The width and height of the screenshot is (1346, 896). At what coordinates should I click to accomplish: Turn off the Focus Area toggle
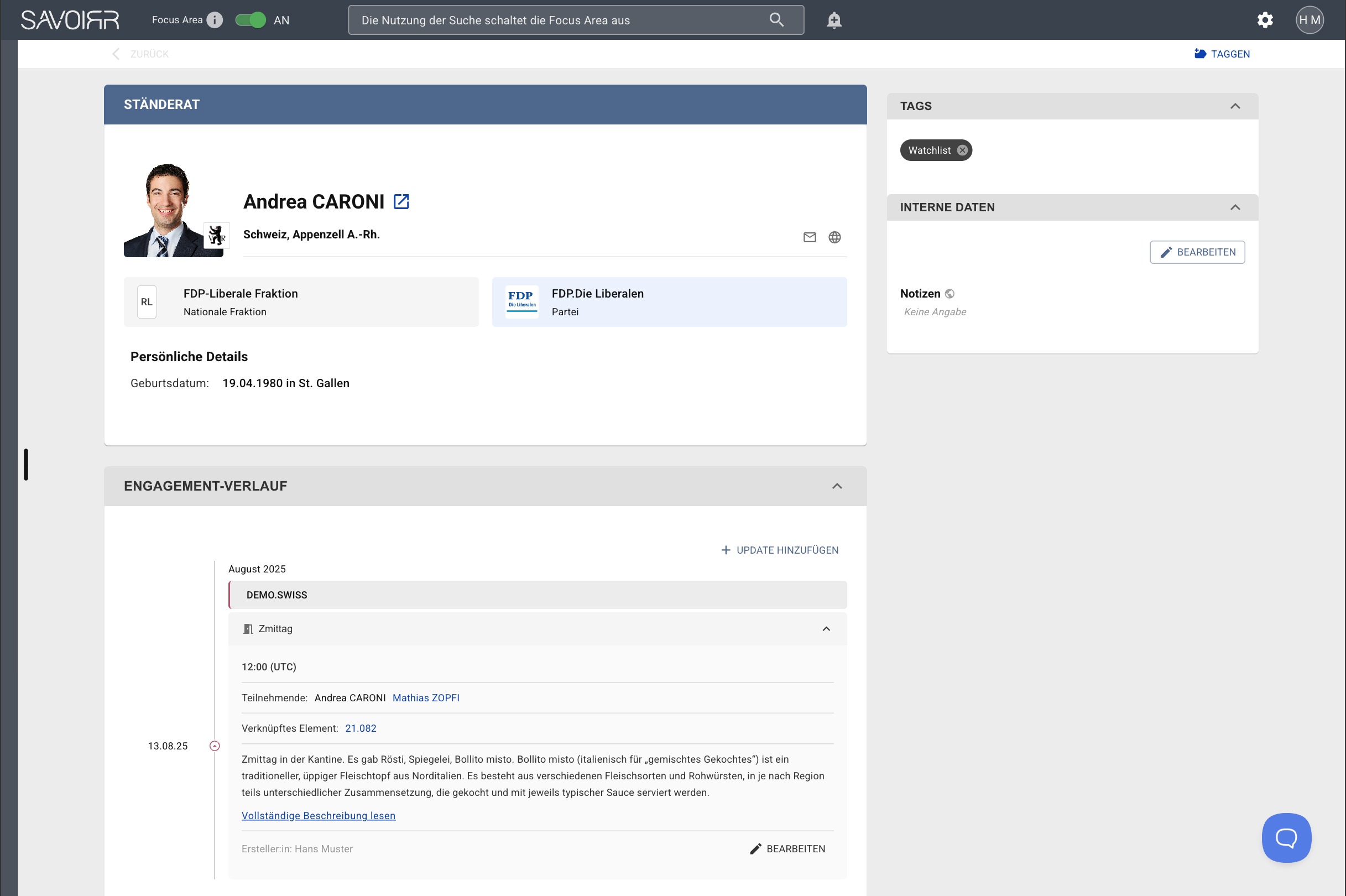pos(251,20)
